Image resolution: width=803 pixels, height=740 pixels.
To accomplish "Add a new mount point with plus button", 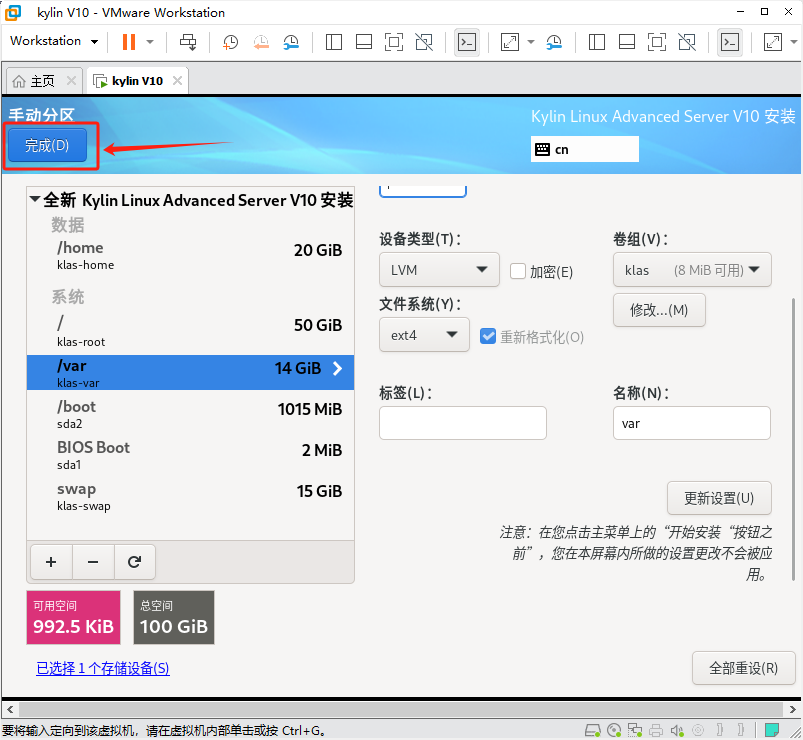I will [51, 563].
